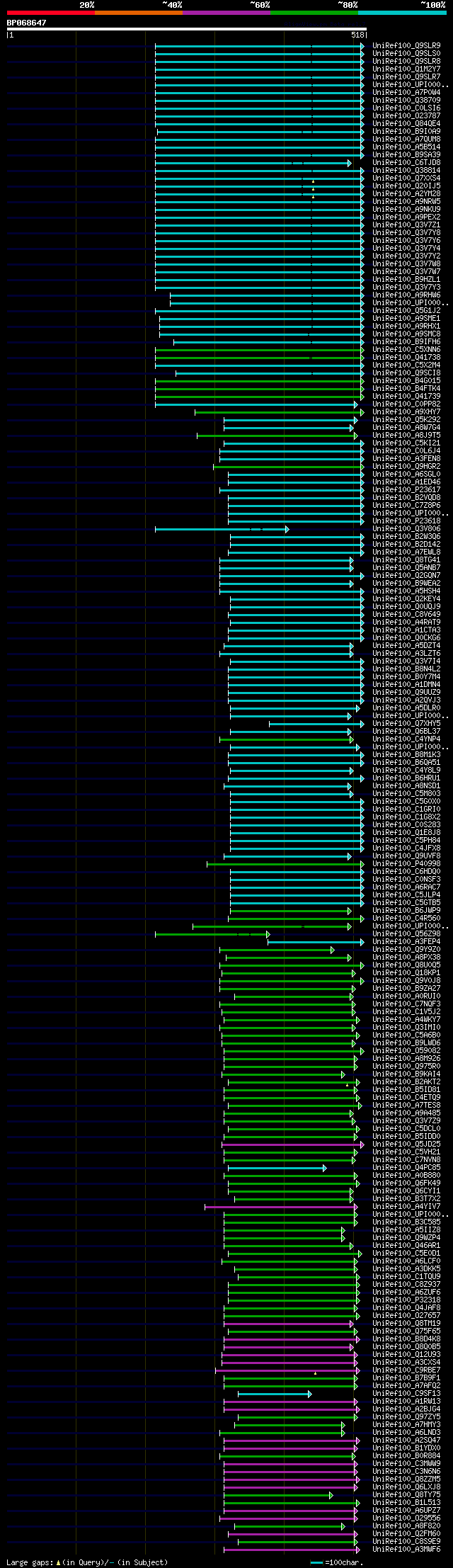Select hit label UniRef100_A4RAT9
The image size is (453, 1568).
tap(406, 622)
